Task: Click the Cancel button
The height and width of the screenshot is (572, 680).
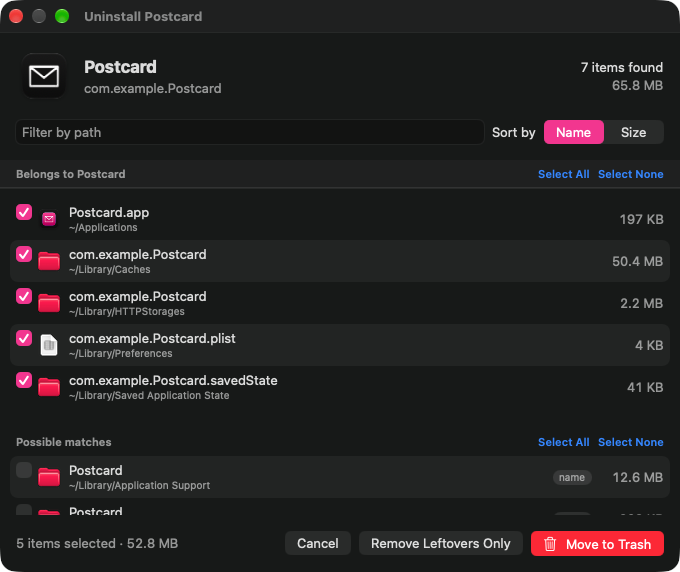Action: click(317, 543)
